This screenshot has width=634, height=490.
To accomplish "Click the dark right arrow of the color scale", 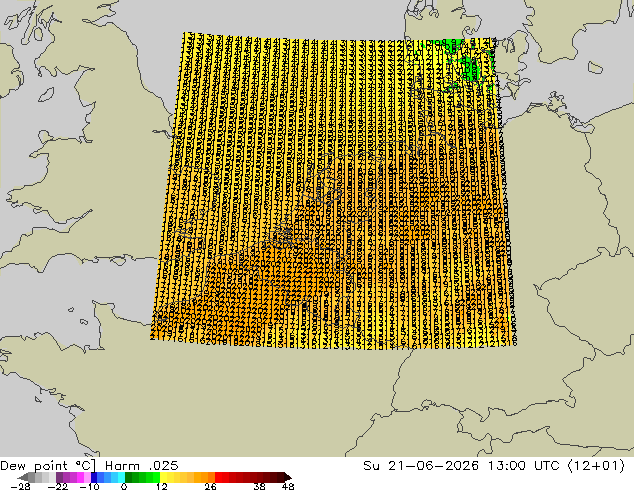I will 288,477.
